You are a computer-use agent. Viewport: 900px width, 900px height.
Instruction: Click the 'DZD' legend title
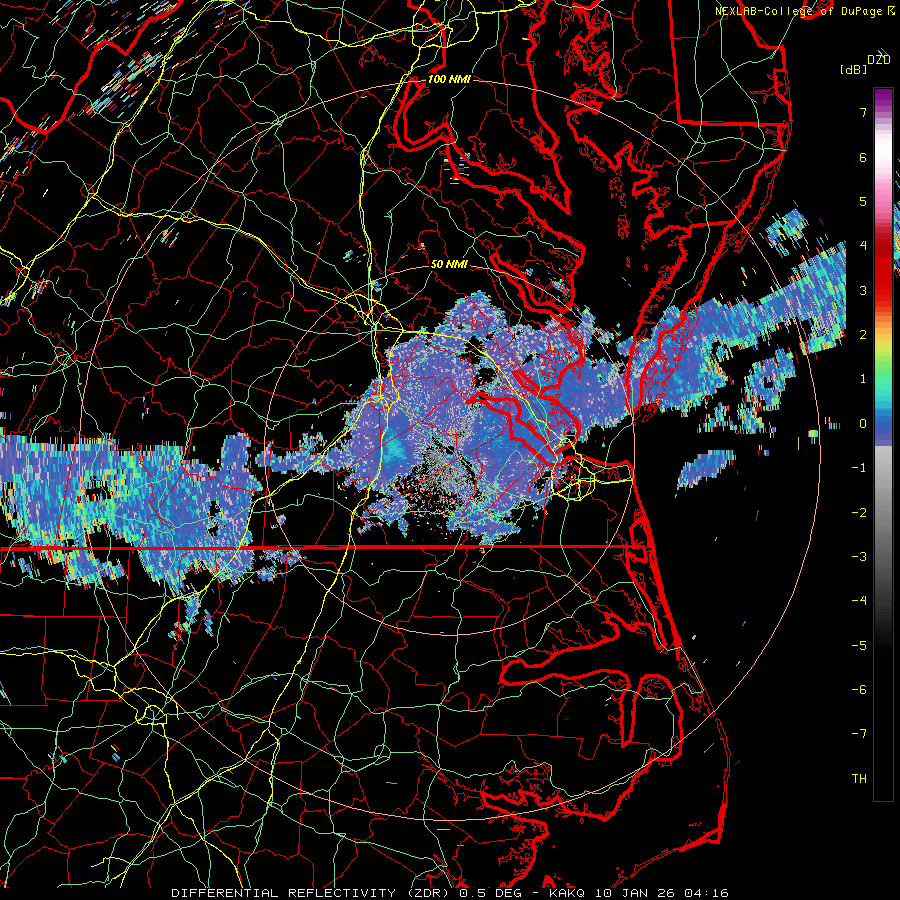click(878, 60)
